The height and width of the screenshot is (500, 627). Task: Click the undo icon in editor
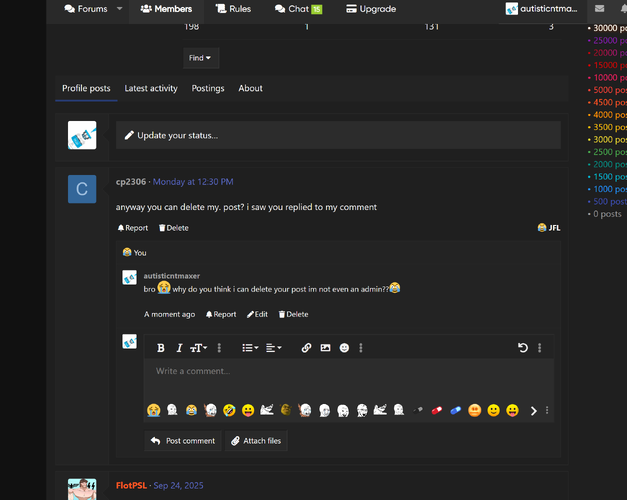pyautogui.click(x=522, y=348)
